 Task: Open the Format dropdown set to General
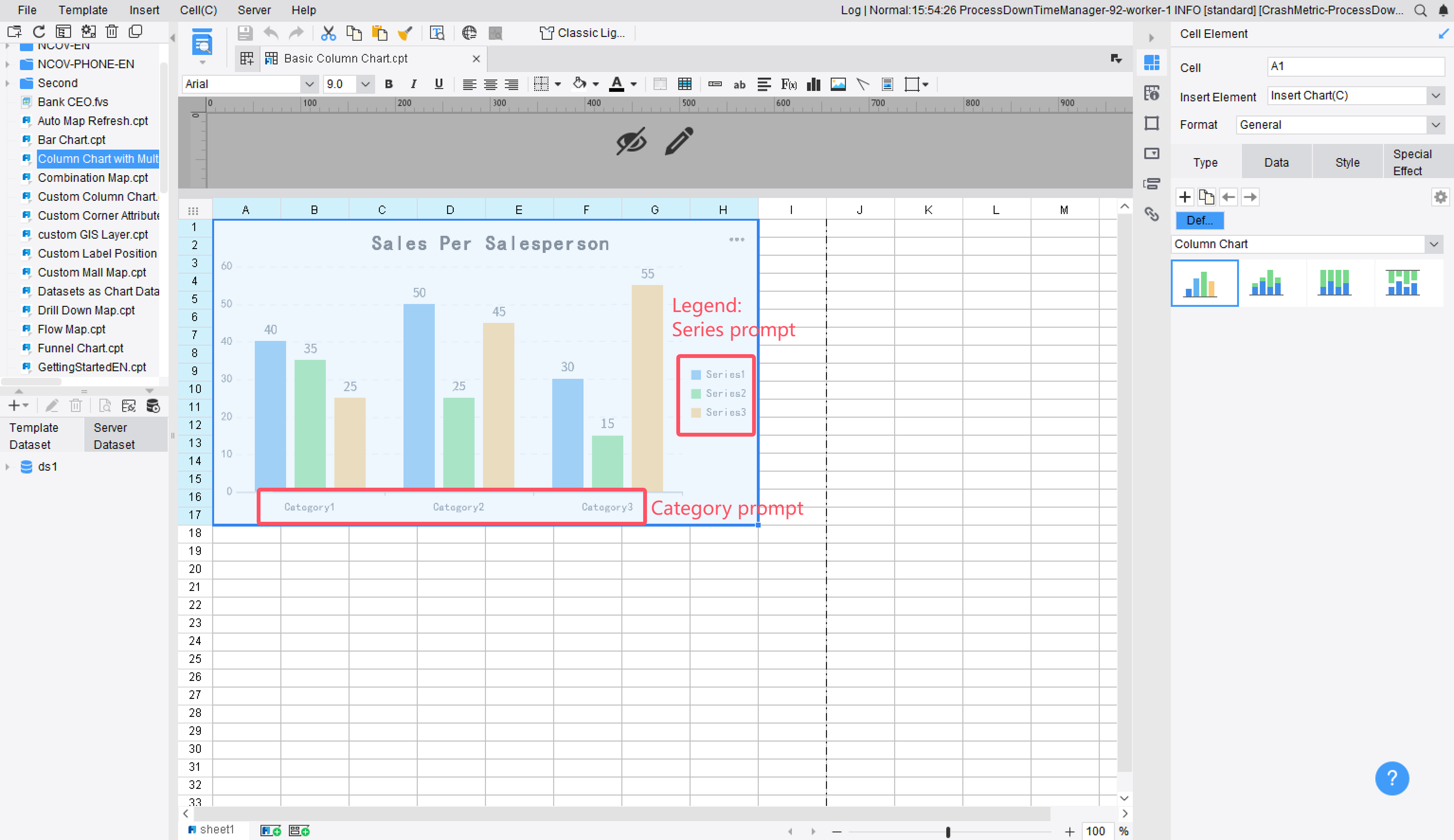click(1436, 125)
